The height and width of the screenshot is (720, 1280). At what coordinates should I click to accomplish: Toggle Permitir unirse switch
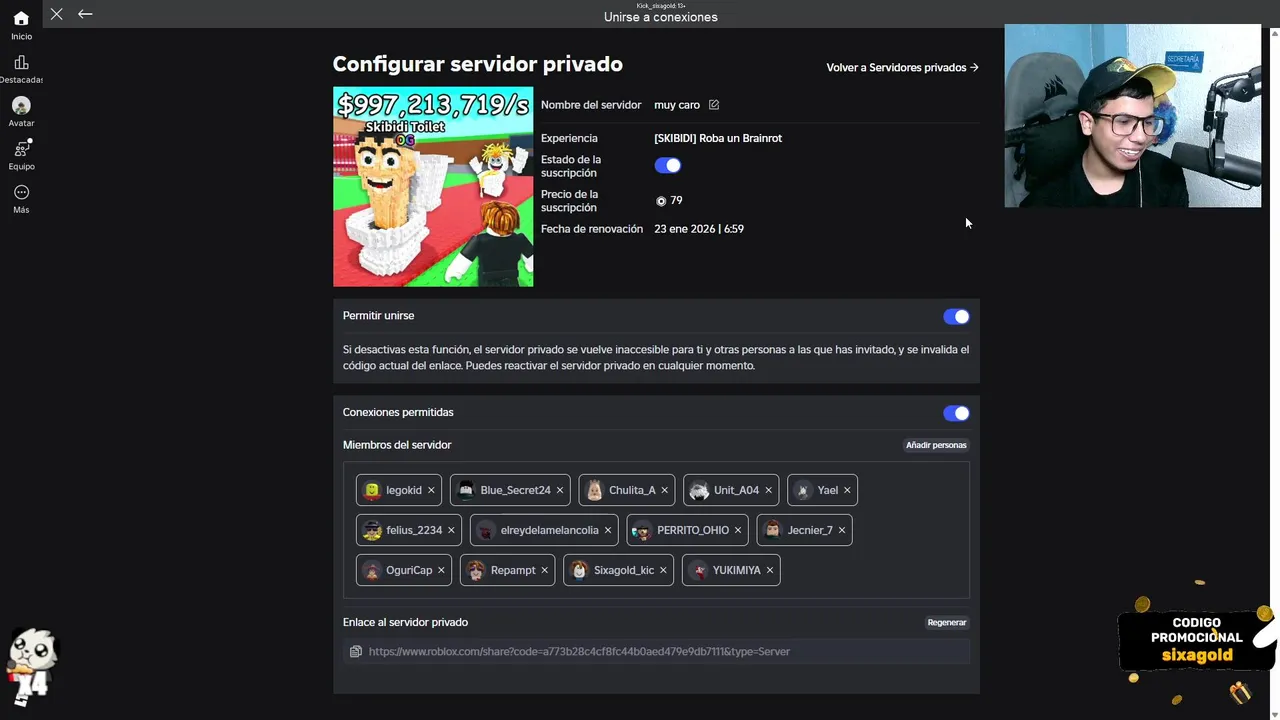click(x=956, y=317)
